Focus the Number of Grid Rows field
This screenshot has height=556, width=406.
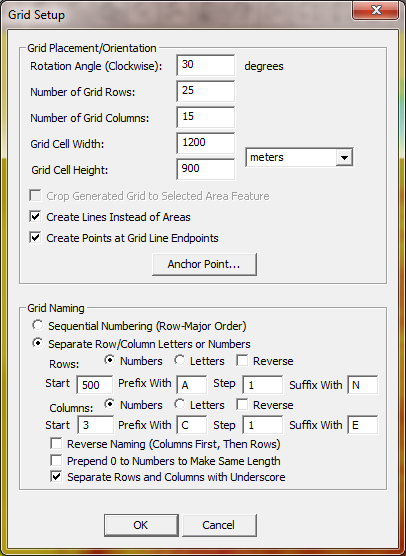click(x=206, y=91)
